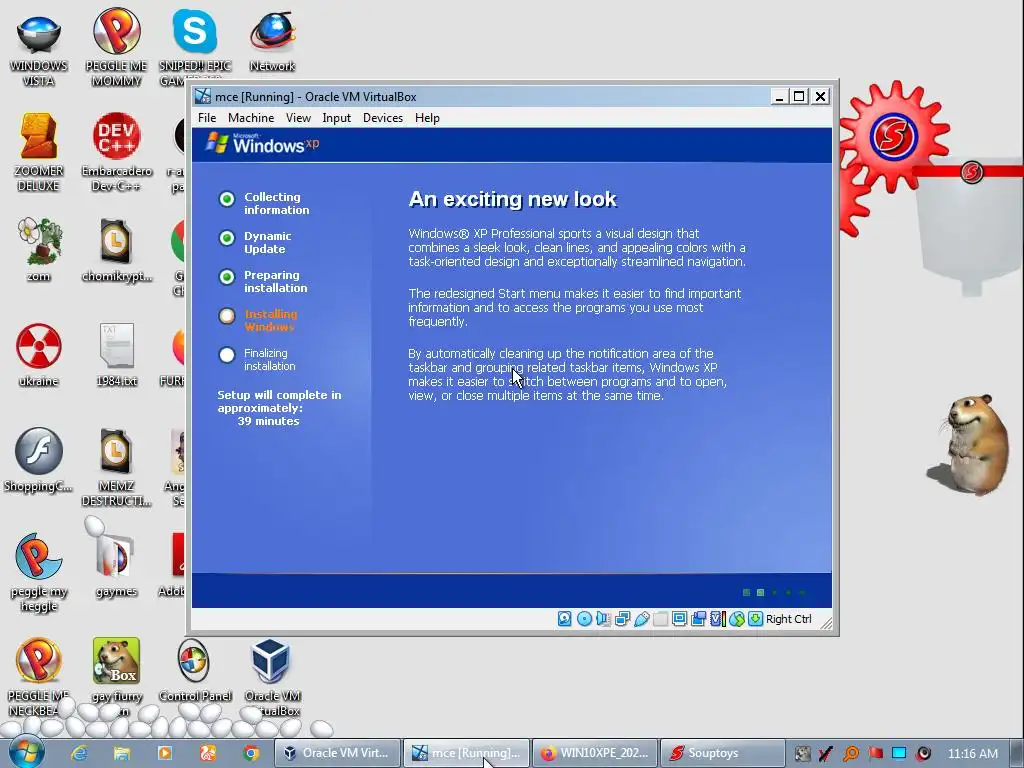Screen dimensions: 1024x768
Task: Click the Dynamic Update step radio
Action: click(227, 238)
